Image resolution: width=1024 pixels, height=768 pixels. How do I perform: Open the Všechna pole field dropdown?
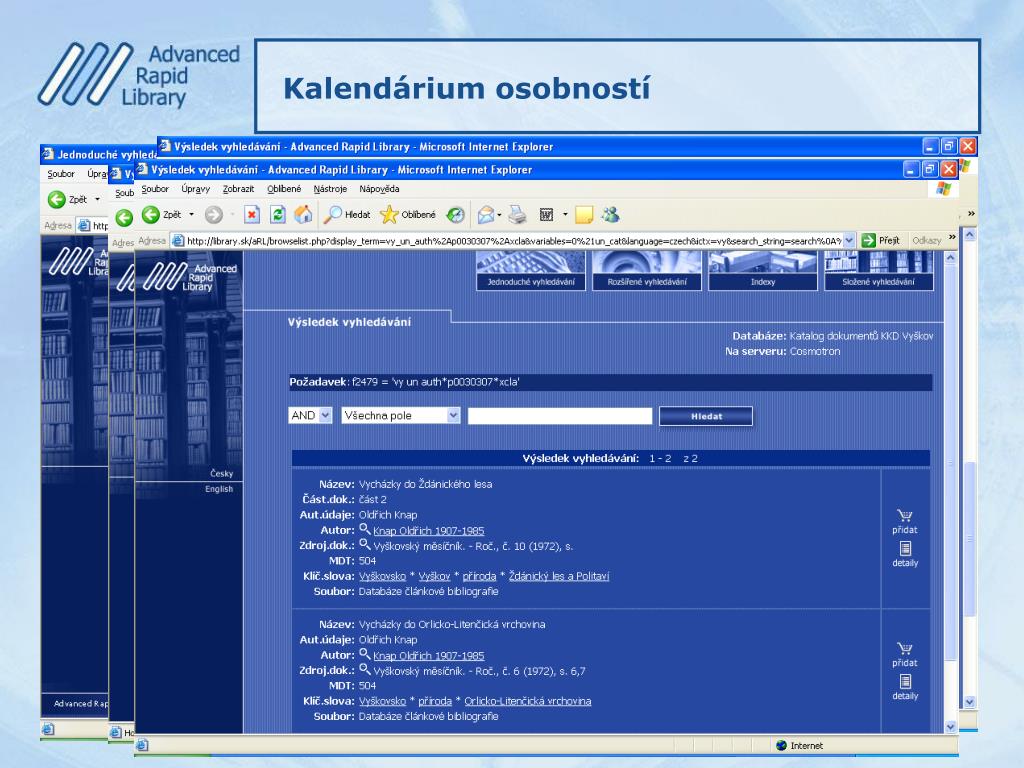453,415
